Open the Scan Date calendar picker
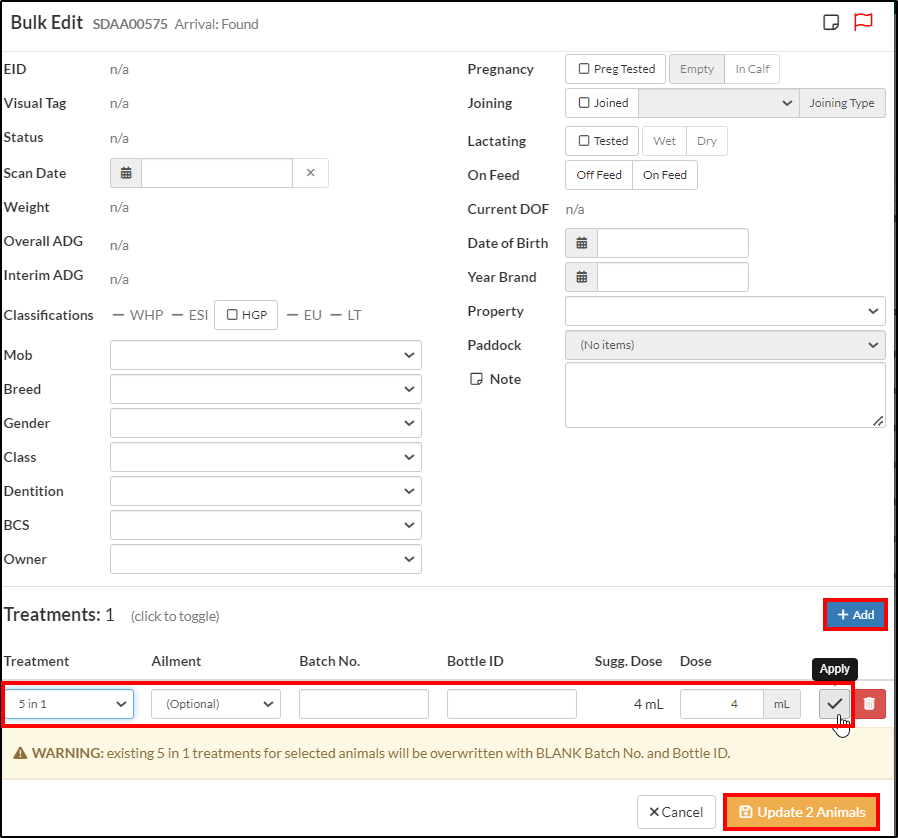This screenshot has height=838, width=898. (124, 172)
